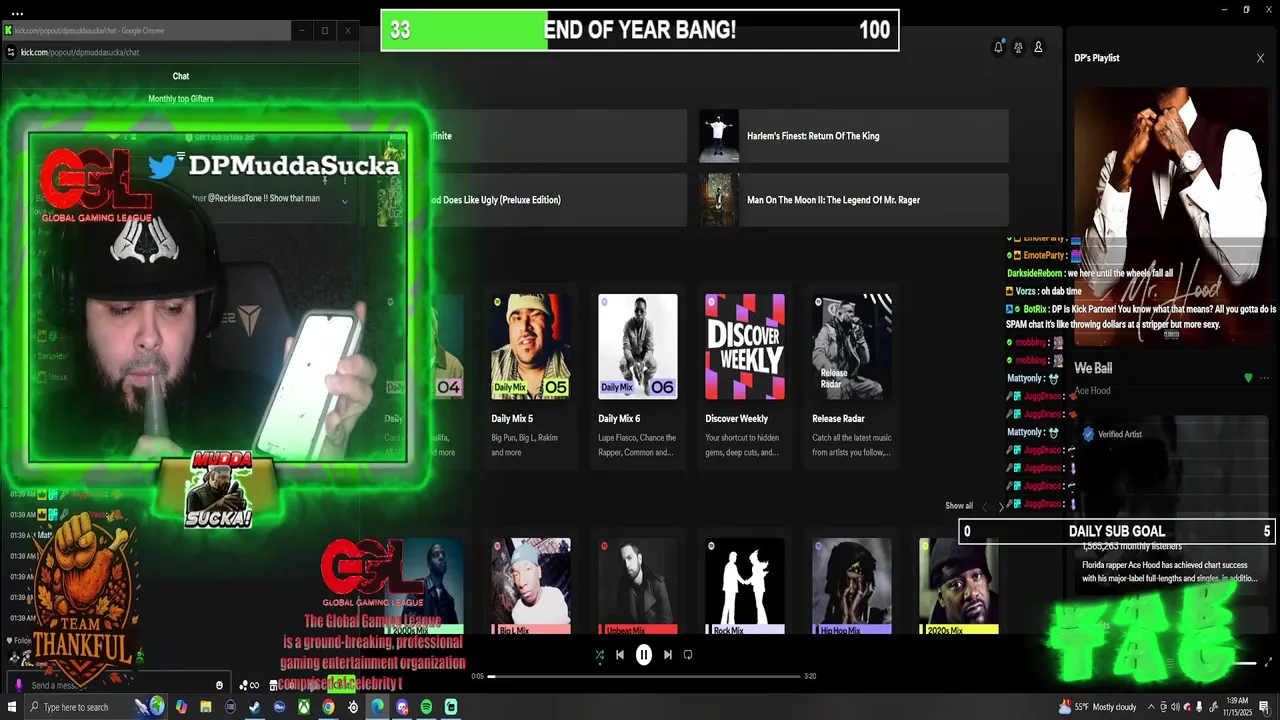Skip to next track in Spotify
1280x720 pixels.
(x=668, y=655)
